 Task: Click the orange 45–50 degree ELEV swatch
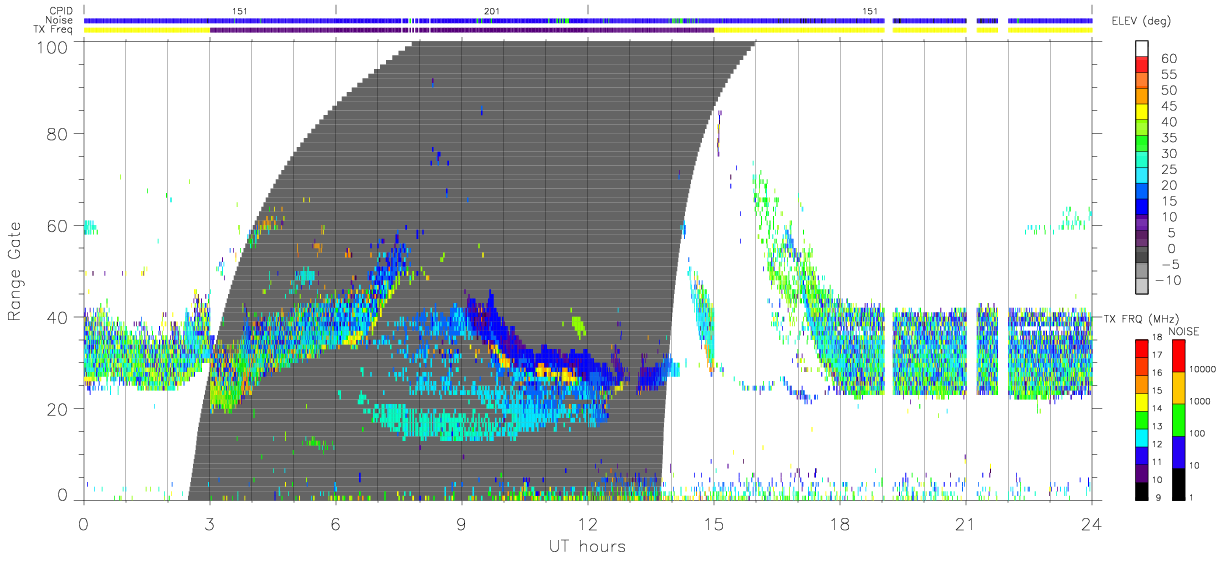tap(1143, 97)
